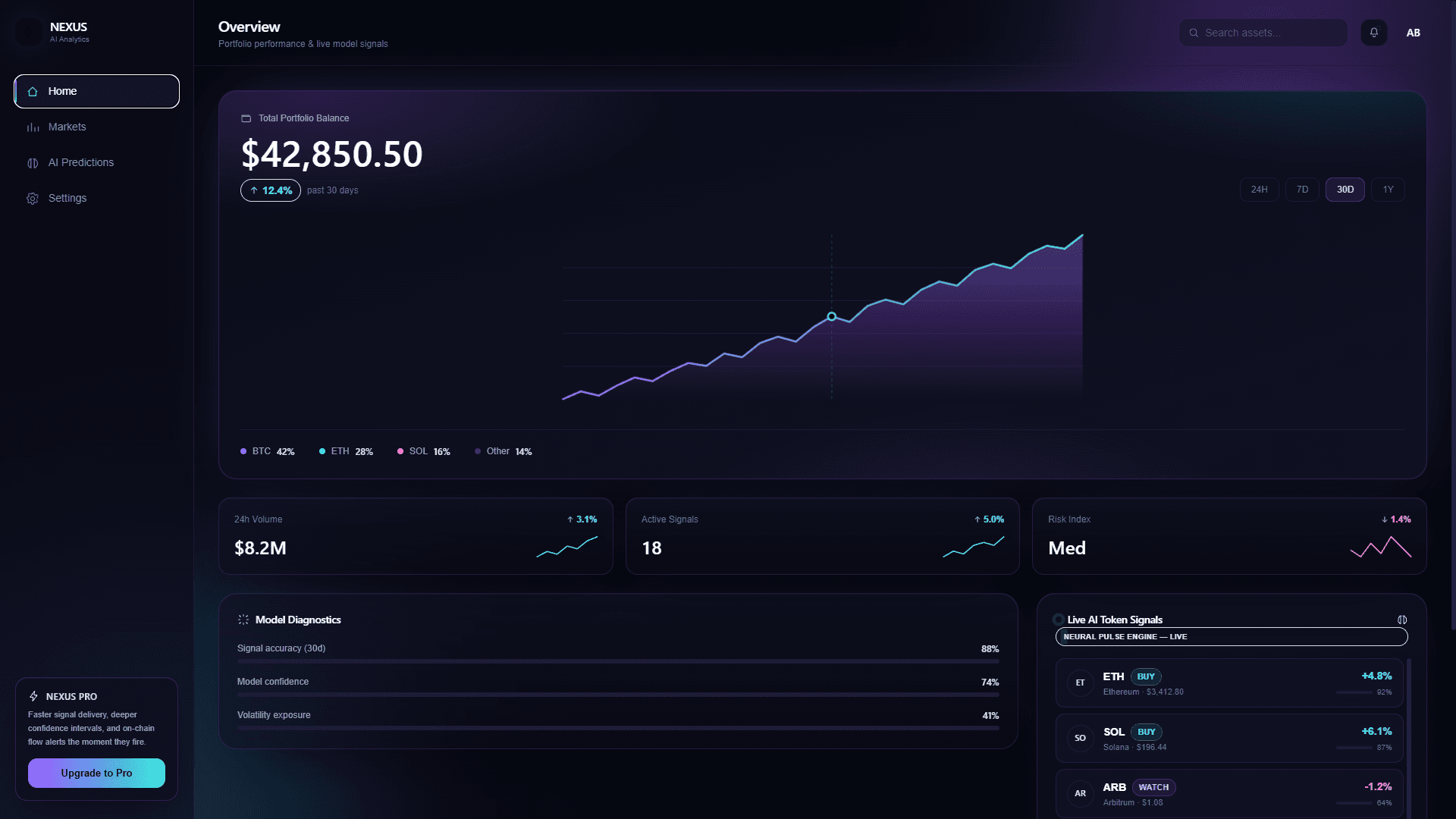The height and width of the screenshot is (819, 1456).
Task: Click the WATCH tag on ARB
Action: [x=1153, y=787]
